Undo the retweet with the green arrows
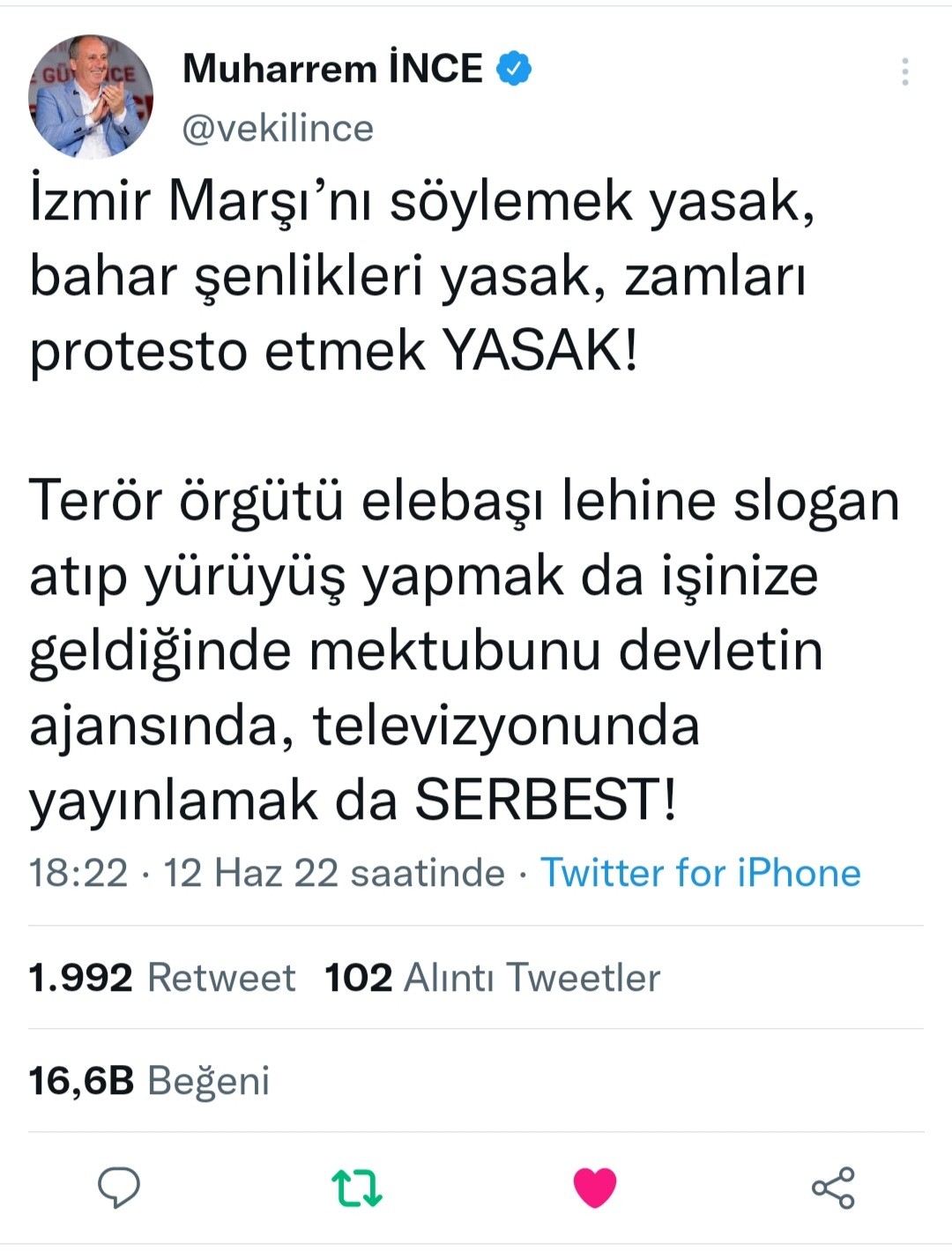This screenshot has width=952, height=1259. tap(356, 1187)
